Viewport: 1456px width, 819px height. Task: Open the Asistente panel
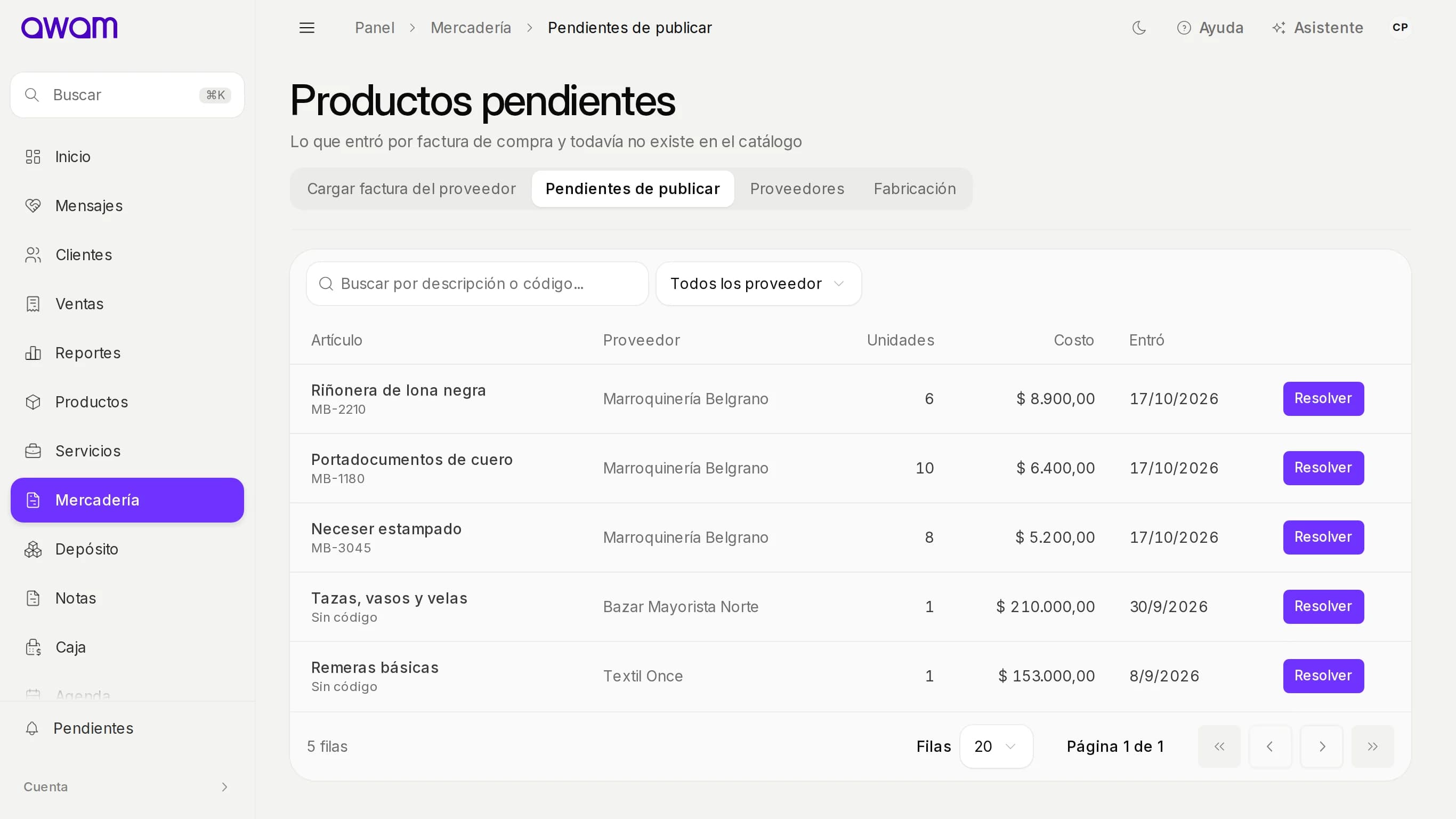(x=1317, y=28)
